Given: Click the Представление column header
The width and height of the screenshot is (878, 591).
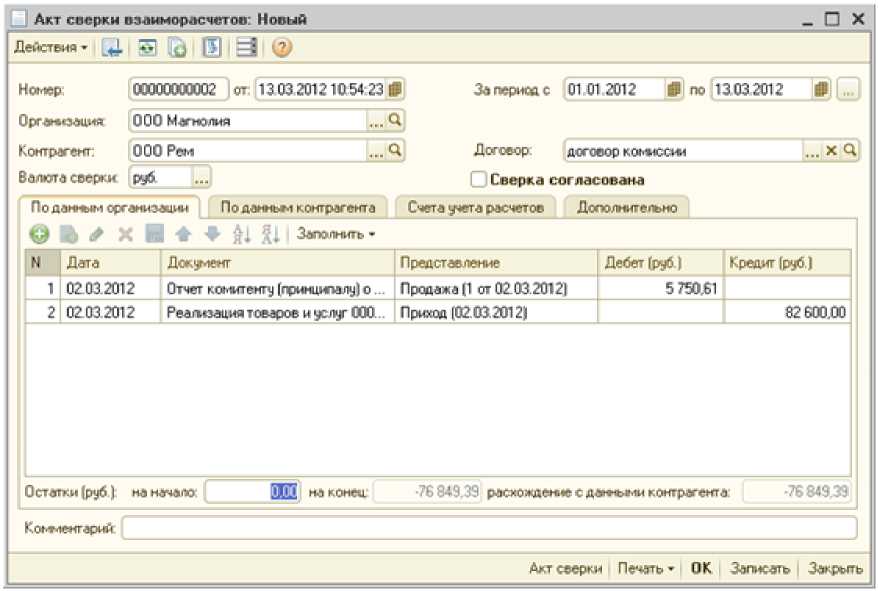Looking at the screenshot, I should coord(496,263).
